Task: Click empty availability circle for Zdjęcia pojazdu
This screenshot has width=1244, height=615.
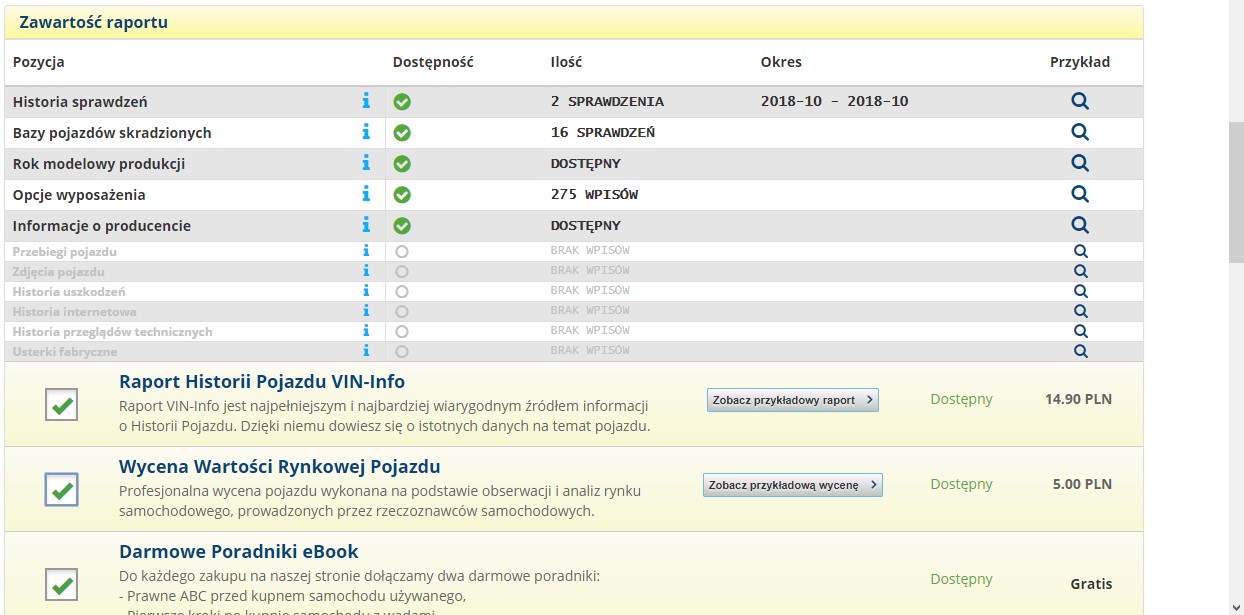Action: (402, 272)
